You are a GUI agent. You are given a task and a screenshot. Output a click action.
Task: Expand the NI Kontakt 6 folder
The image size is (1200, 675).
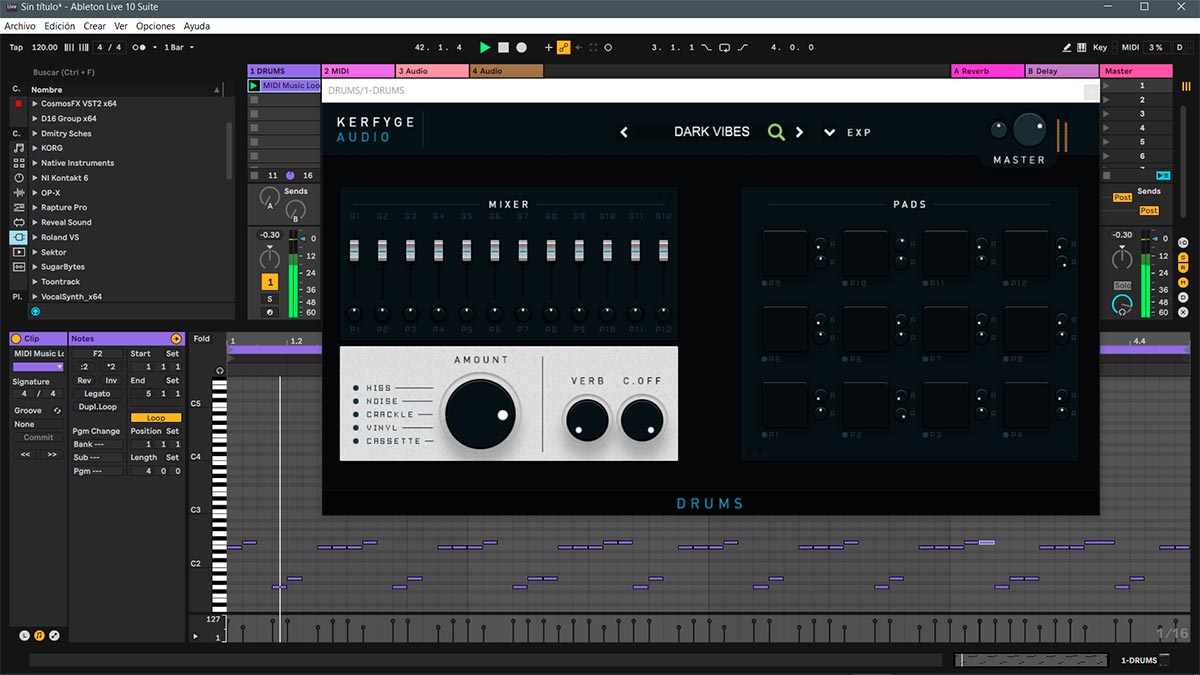(x=35, y=178)
